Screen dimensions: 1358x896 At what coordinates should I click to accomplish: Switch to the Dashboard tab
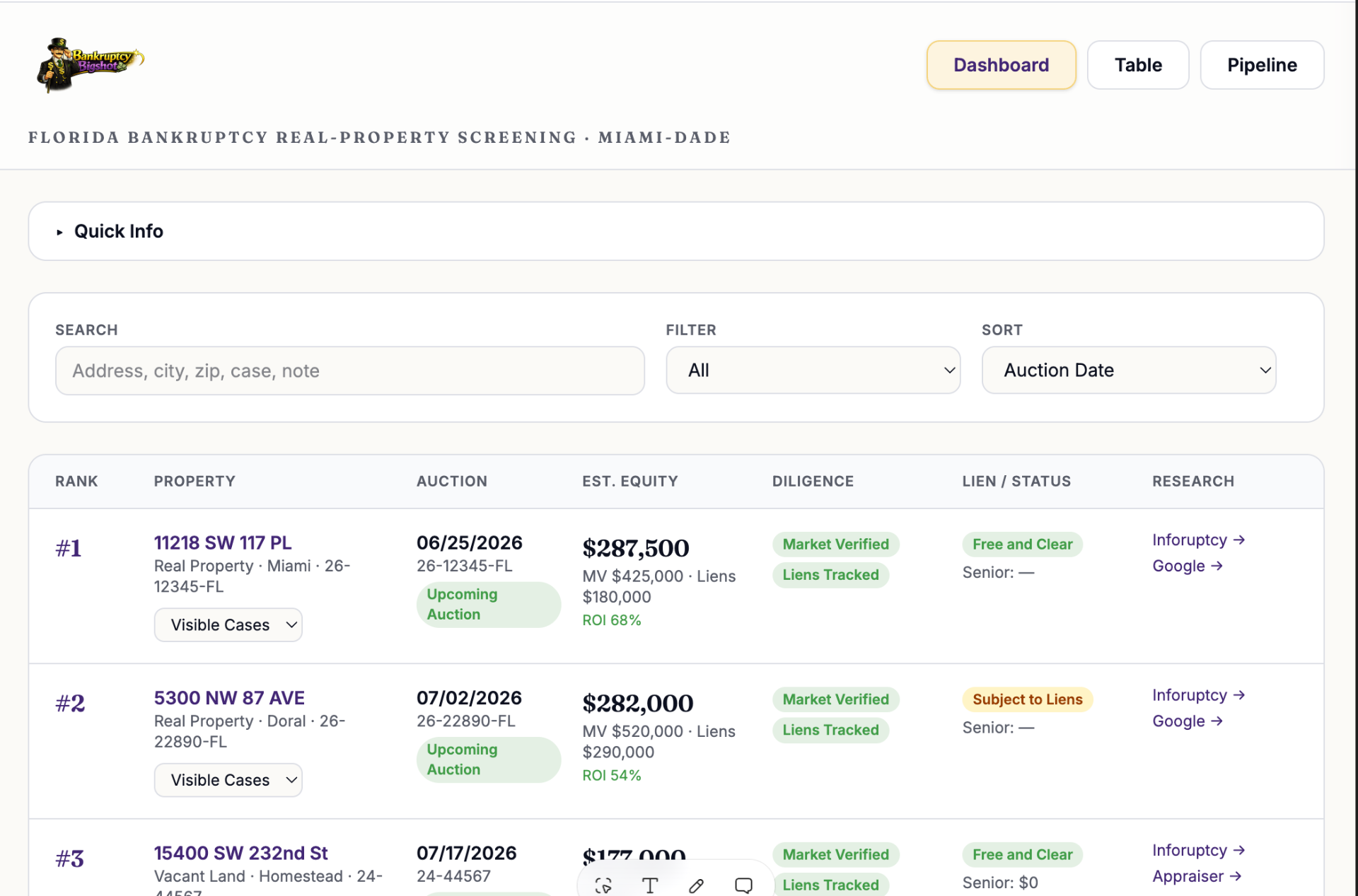click(x=1001, y=65)
